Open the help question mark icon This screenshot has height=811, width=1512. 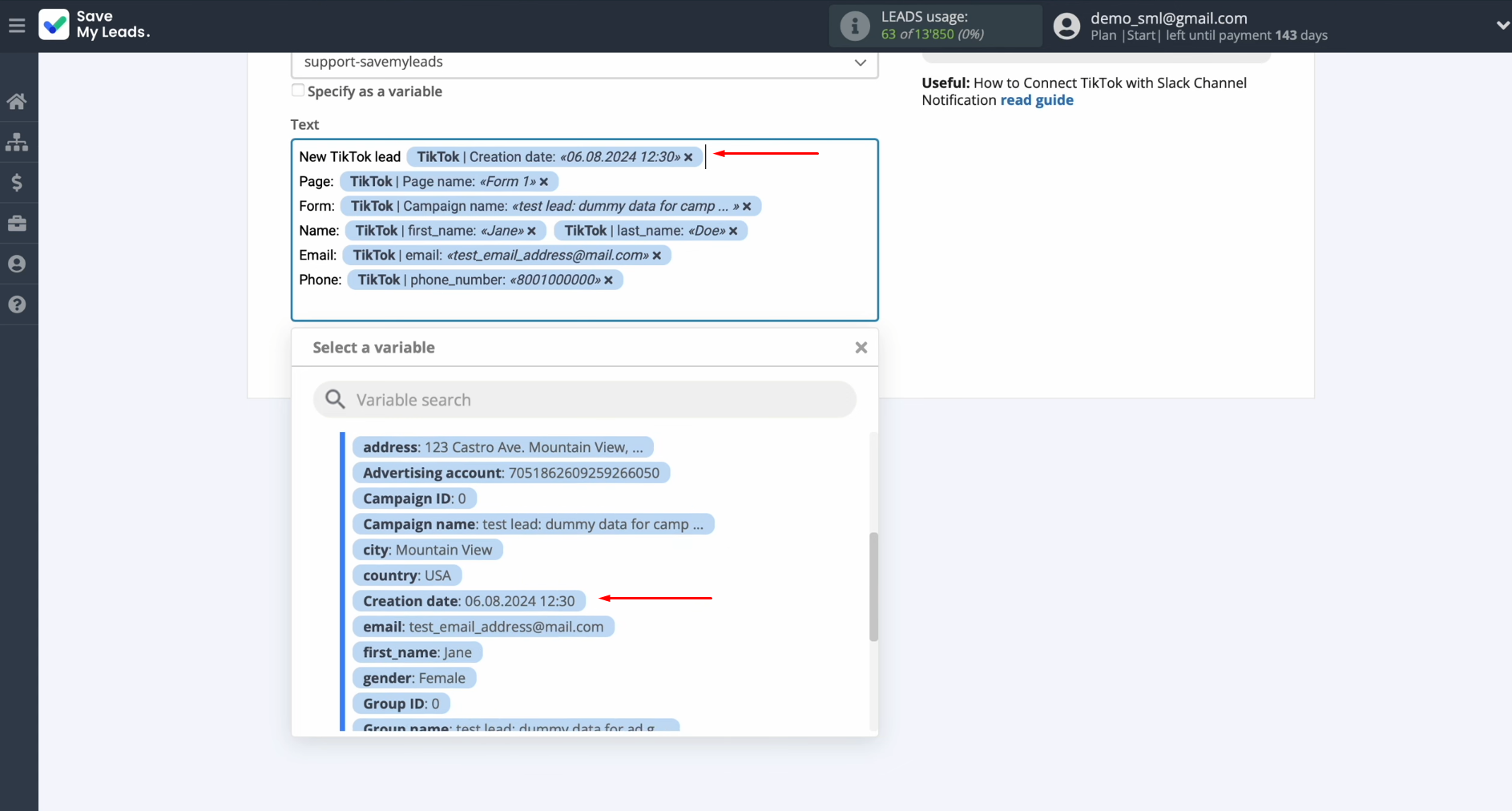(x=17, y=305)
